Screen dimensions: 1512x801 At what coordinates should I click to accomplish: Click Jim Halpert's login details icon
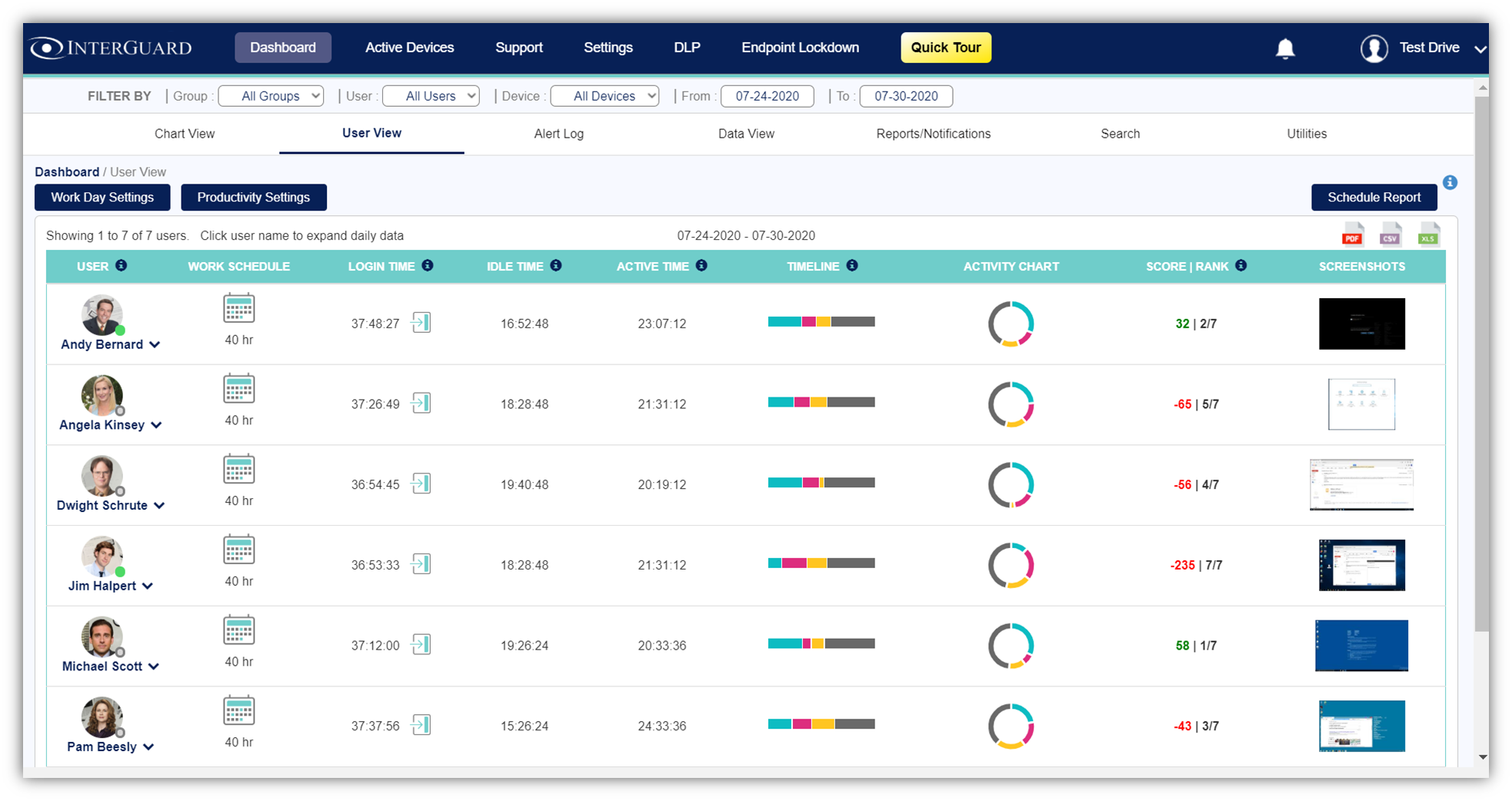point(421,564)
